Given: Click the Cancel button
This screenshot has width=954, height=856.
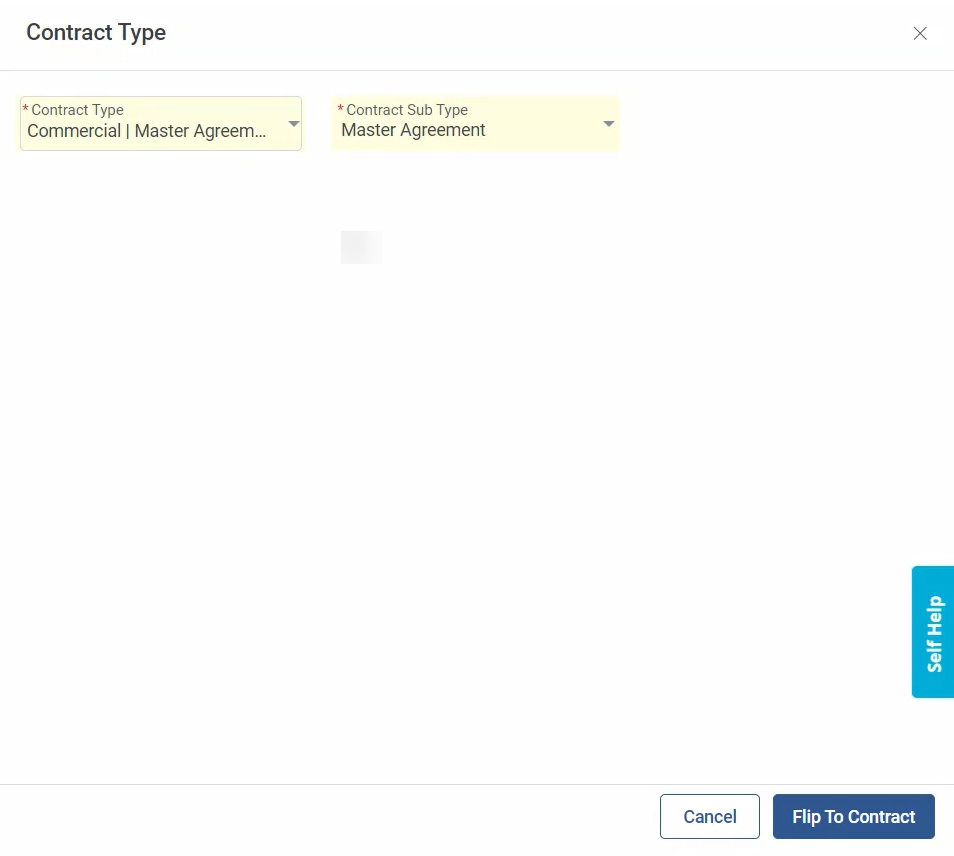Looking at the screenshot, I should [x=709, y=817].
